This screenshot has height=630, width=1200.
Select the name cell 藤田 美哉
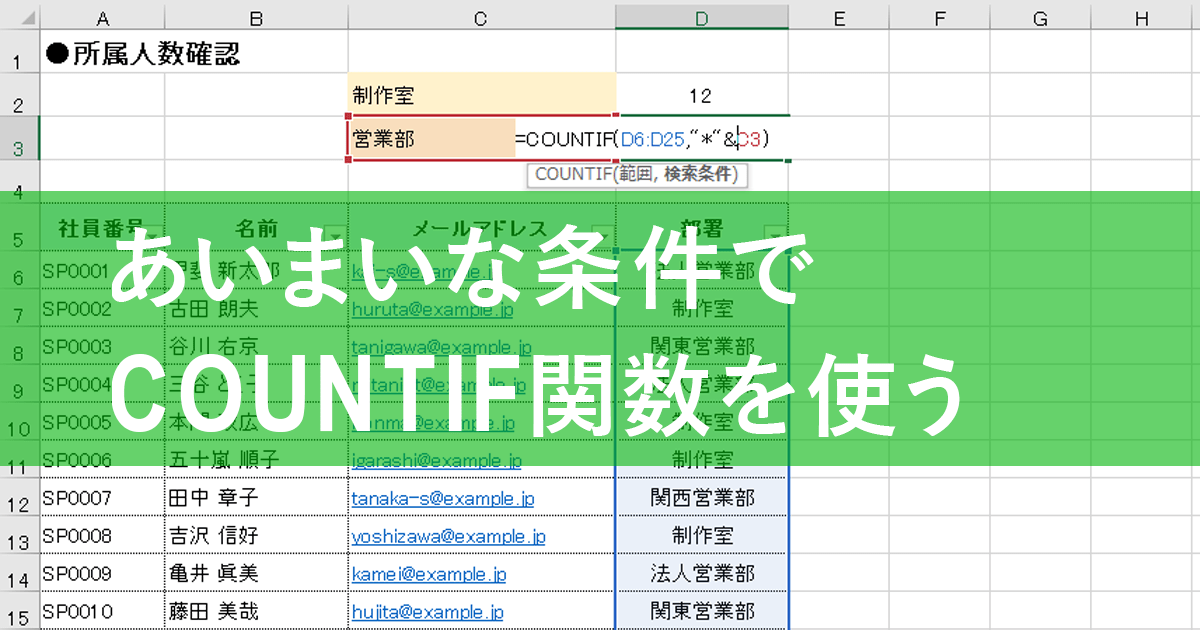click(256, 610)
